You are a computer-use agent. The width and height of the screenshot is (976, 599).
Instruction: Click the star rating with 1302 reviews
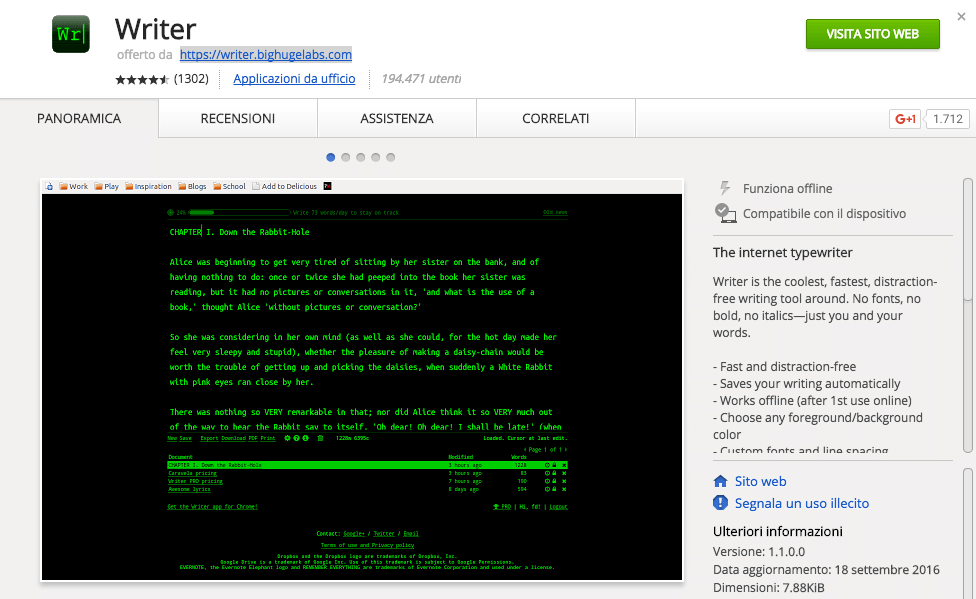162,79
